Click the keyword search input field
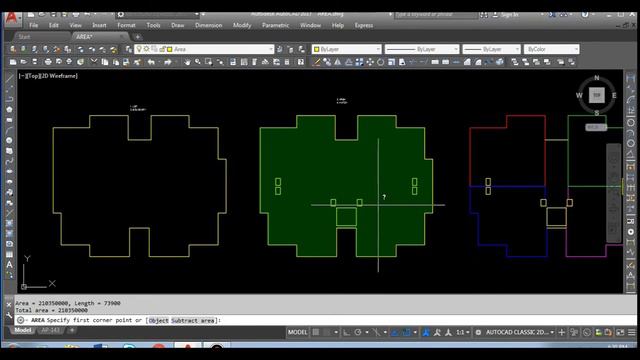Screen dimensions: 640x360 [x=436, y=15]
